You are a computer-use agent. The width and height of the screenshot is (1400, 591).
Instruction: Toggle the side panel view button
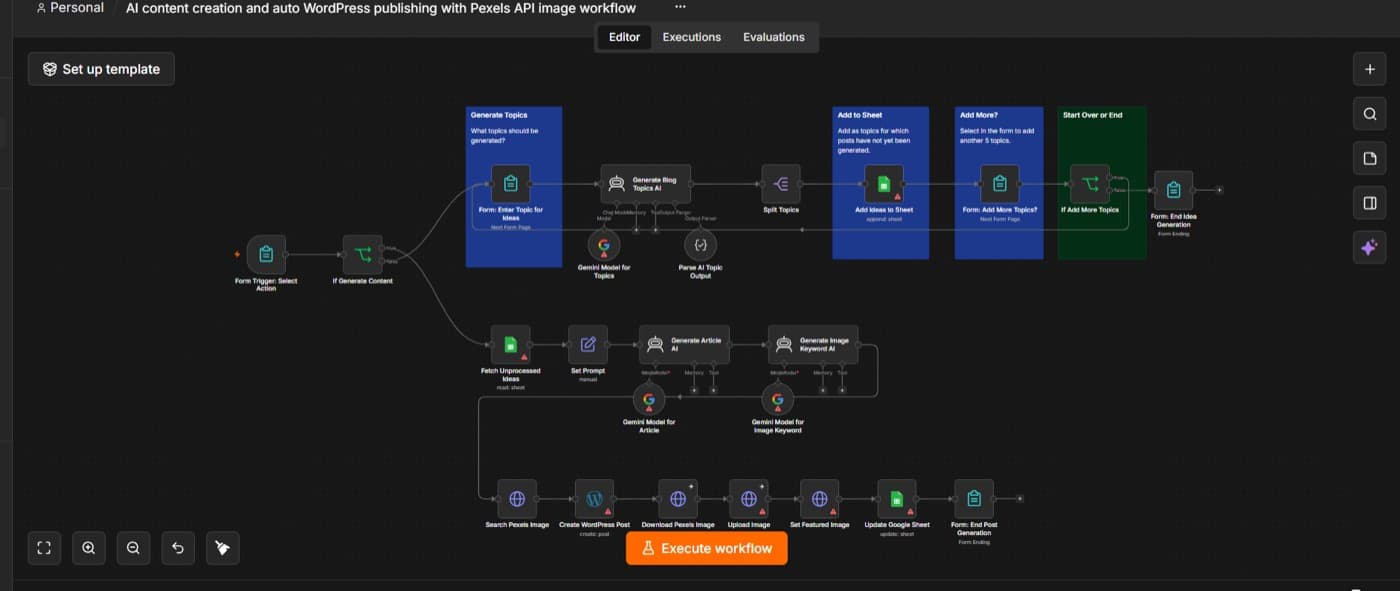point(1370,203)
